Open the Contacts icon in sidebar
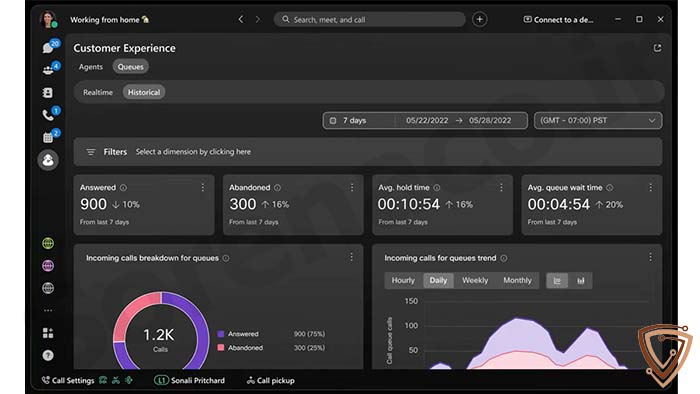Viewport: 700px width, 394px height. pyautogui.click(x=48, y=92)
